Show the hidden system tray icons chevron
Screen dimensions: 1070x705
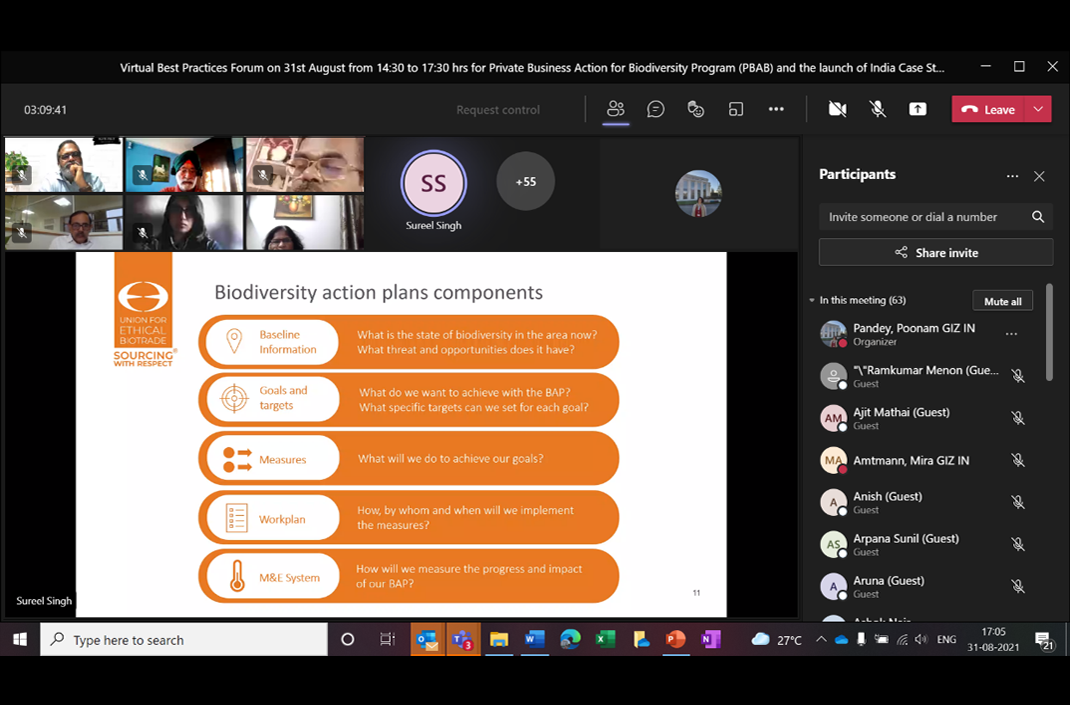pyautogui.click(x=821, y=640)
